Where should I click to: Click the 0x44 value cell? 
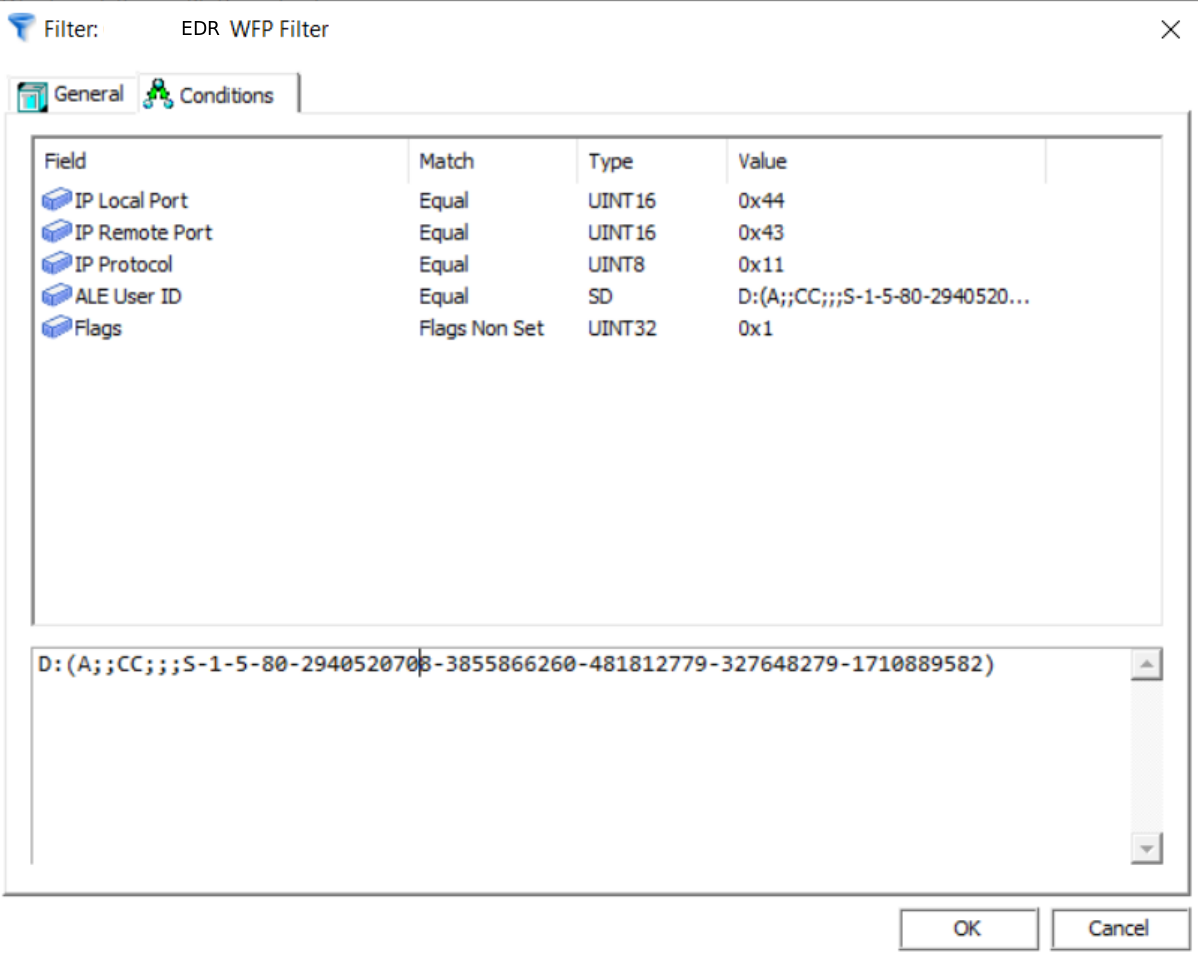[x=761, y=201]
